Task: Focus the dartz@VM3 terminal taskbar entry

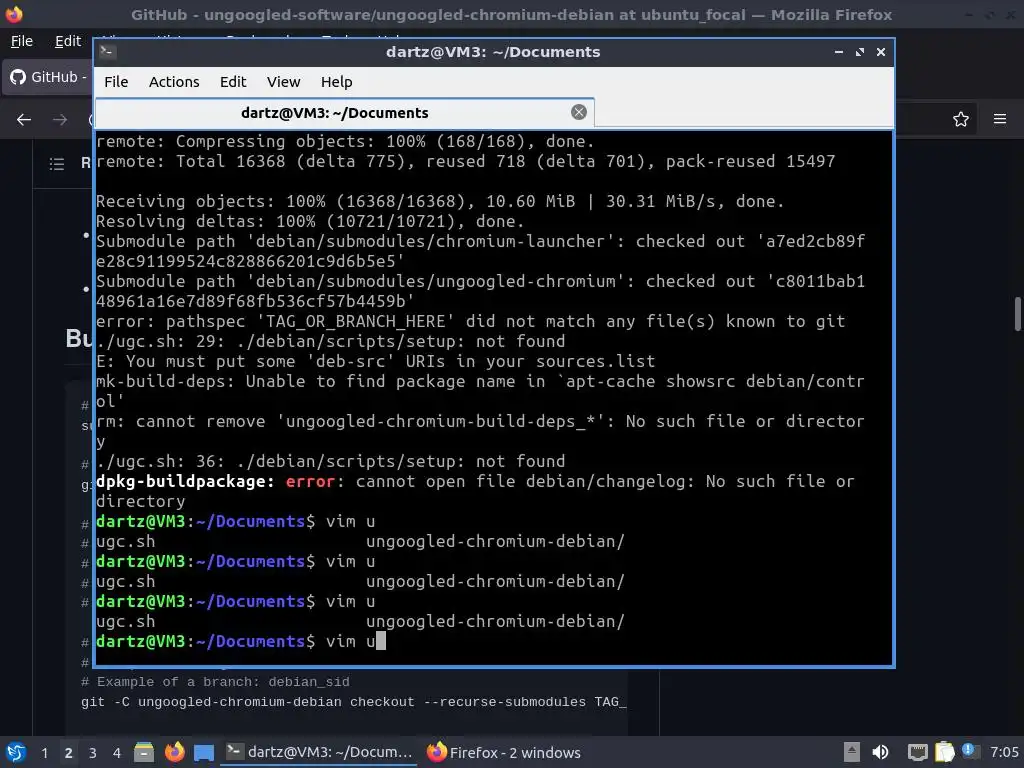Action: click(x=320, y=752)
